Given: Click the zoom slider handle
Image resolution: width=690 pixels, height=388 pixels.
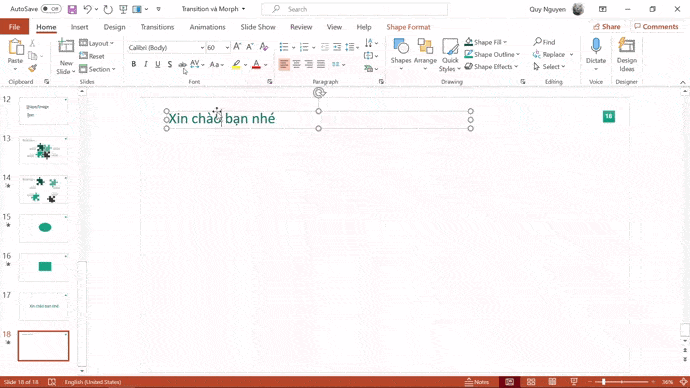Looking at the screenshot, I should (x=603, y=382).
